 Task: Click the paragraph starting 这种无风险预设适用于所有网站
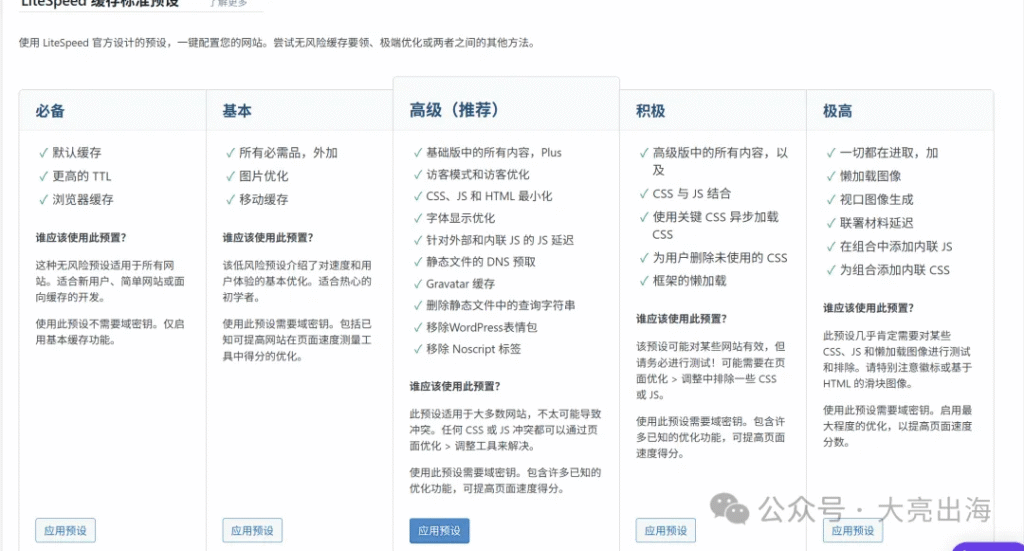point(110,281)
